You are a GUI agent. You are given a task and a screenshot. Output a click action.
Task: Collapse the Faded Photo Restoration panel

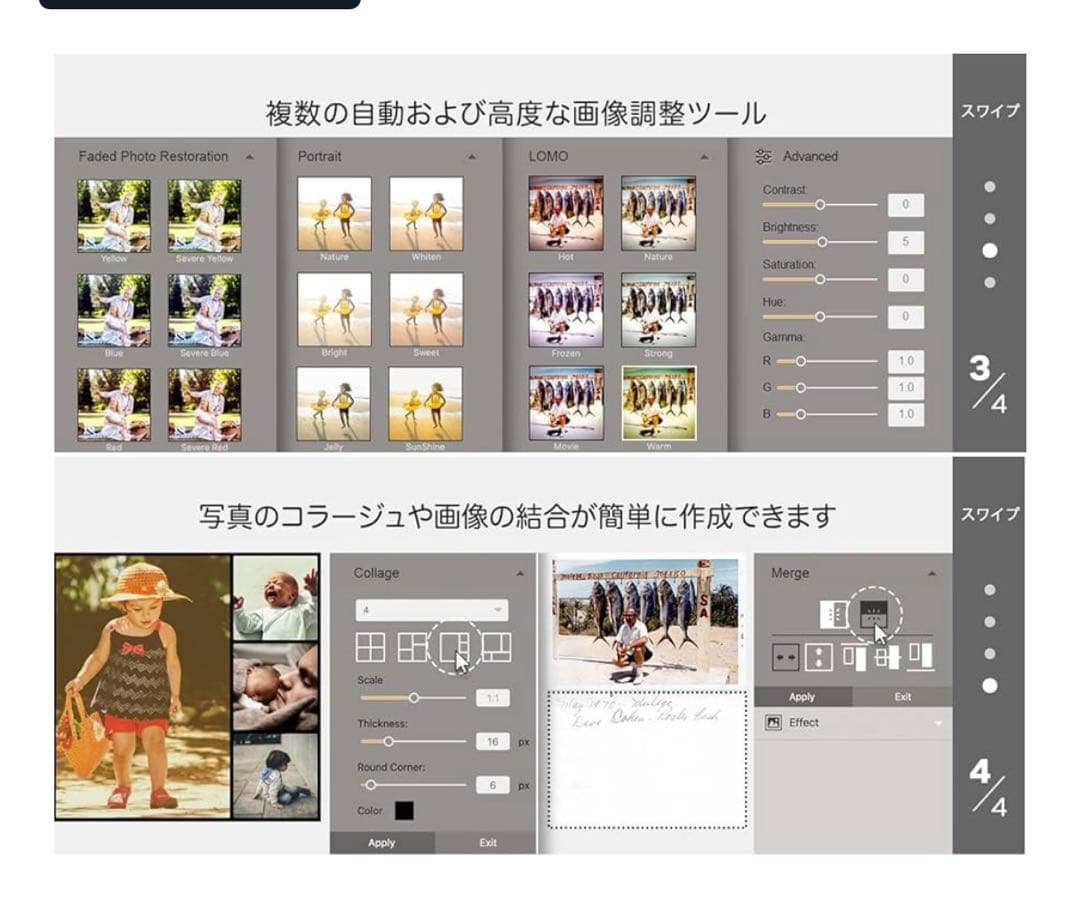click(249, 157)
